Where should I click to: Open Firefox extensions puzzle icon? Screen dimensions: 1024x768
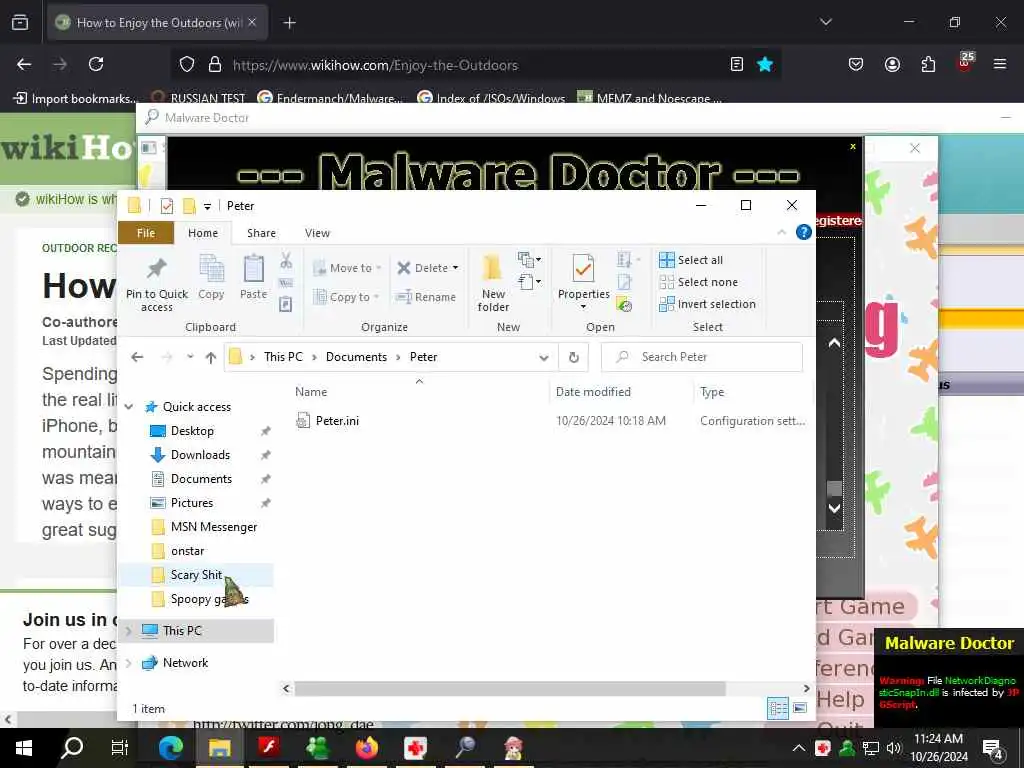coord(928,64)
